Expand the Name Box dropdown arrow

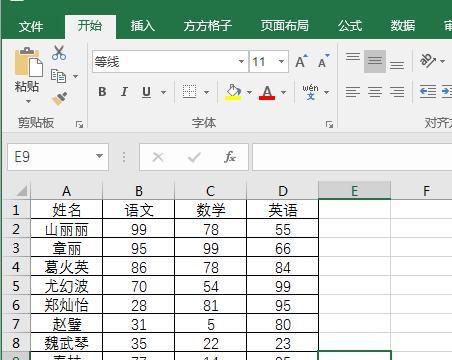[x=99, y=156]
